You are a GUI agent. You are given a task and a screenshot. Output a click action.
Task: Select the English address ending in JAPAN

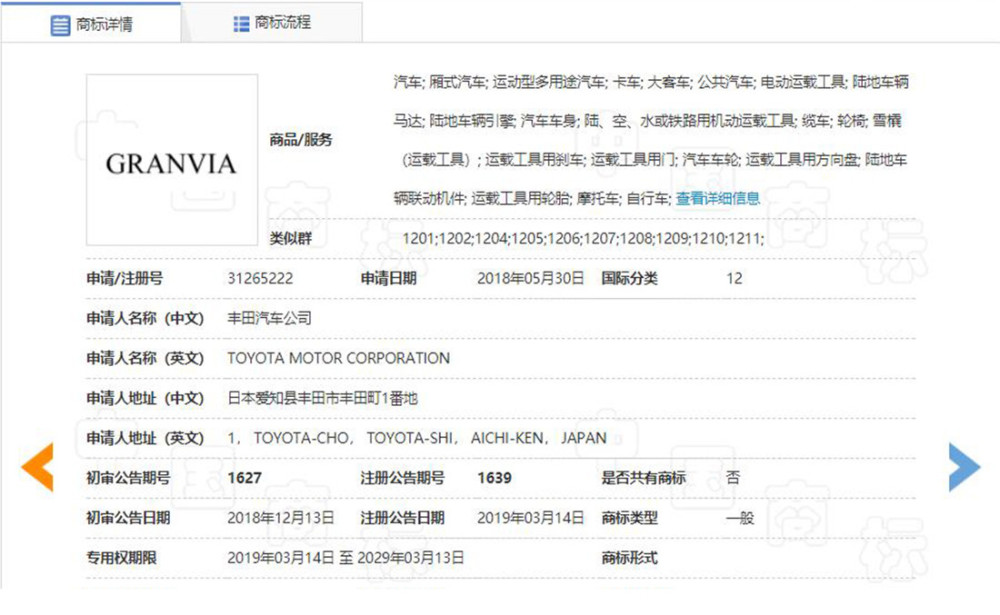pyautogui.click(x=417, y=438)
